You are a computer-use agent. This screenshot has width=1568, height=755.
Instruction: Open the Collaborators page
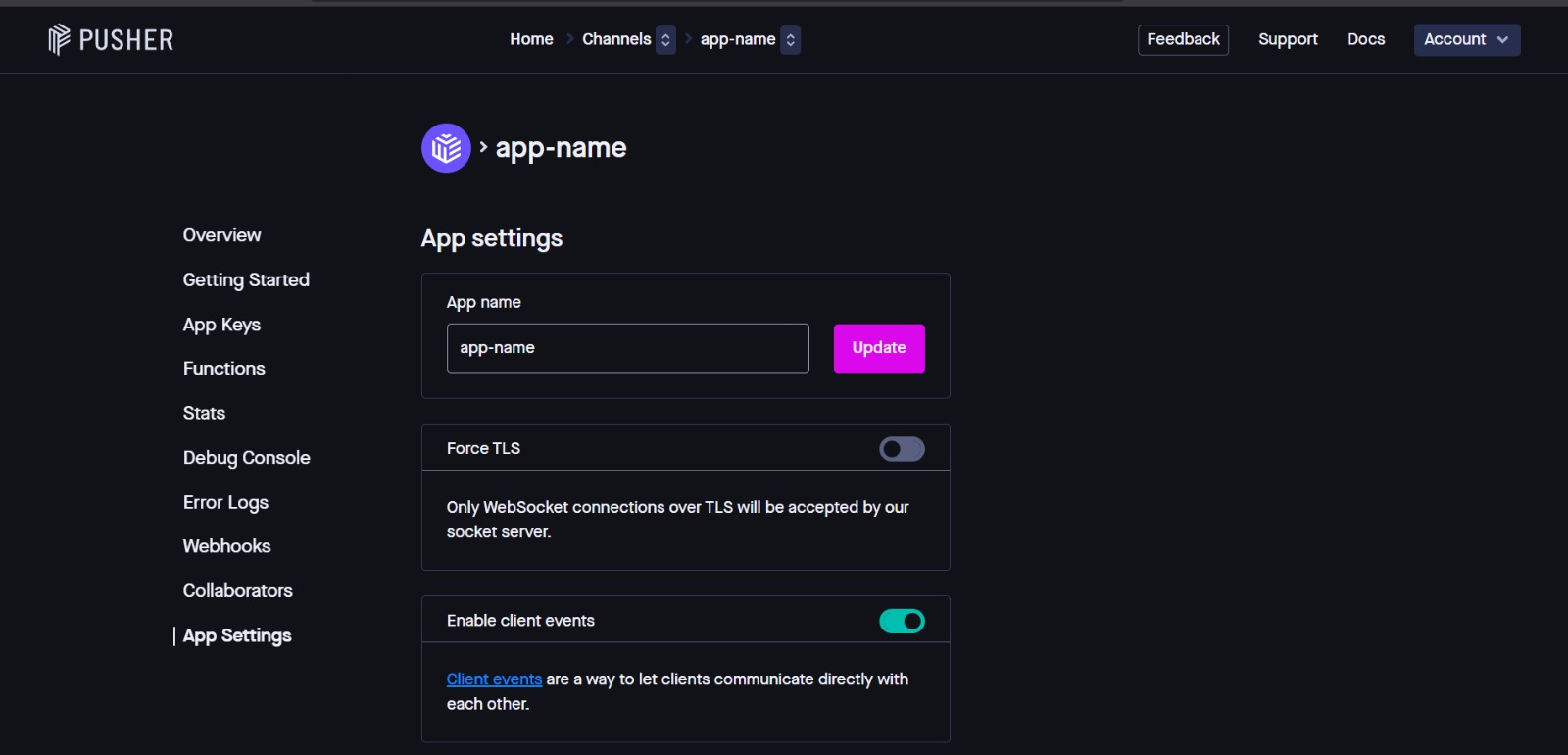pos(238,590)
